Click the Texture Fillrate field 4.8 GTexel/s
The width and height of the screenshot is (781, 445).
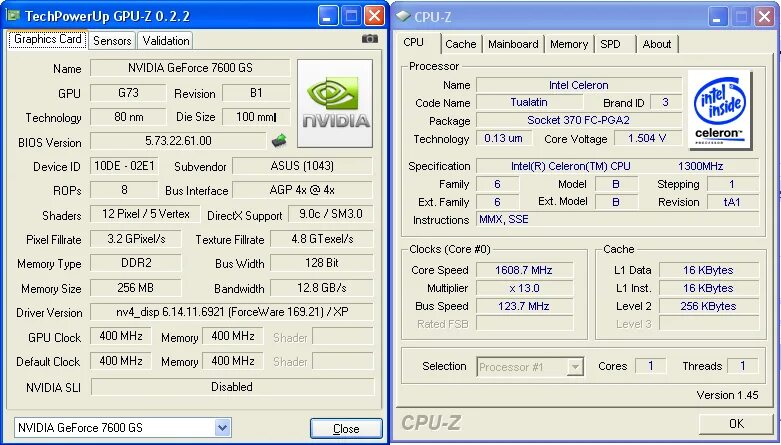coord(322,239)
